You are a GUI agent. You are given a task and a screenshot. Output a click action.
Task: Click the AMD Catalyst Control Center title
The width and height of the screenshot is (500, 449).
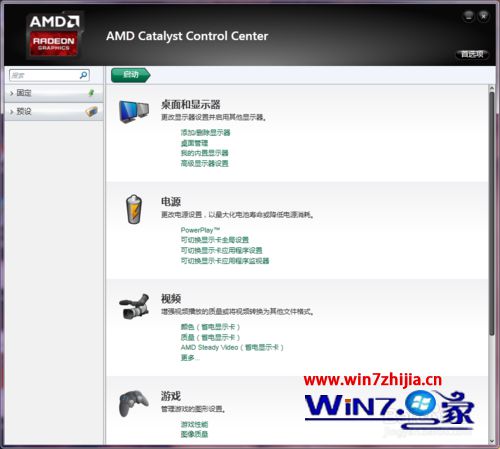[x=187, y=36]
